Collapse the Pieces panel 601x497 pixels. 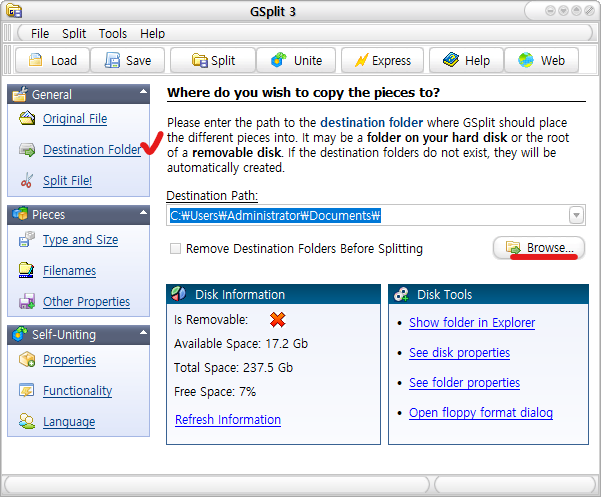point(143,212)
